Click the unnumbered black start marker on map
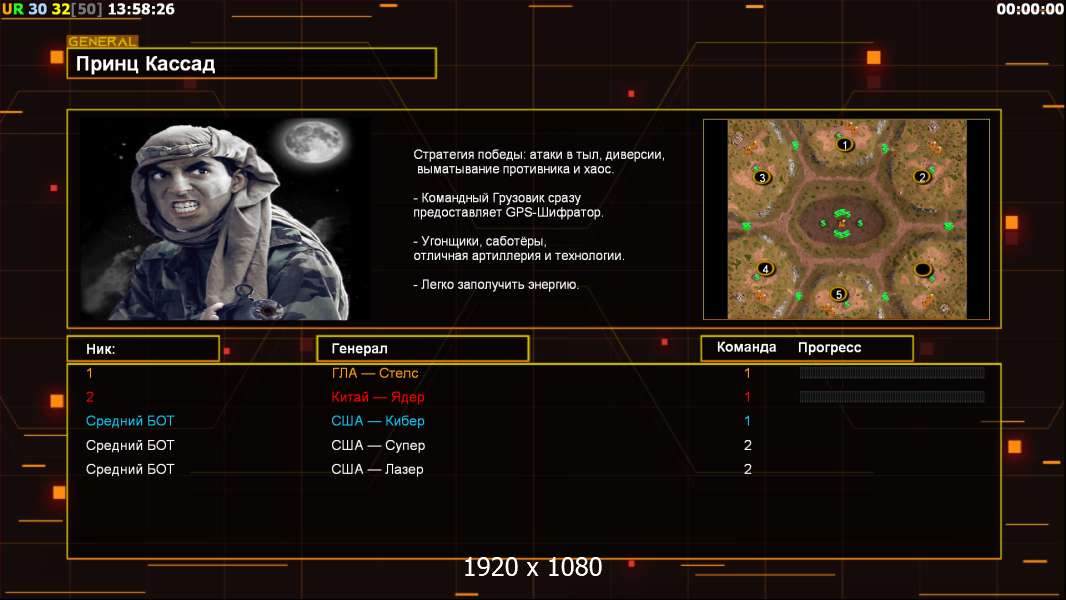 point(923,270)
